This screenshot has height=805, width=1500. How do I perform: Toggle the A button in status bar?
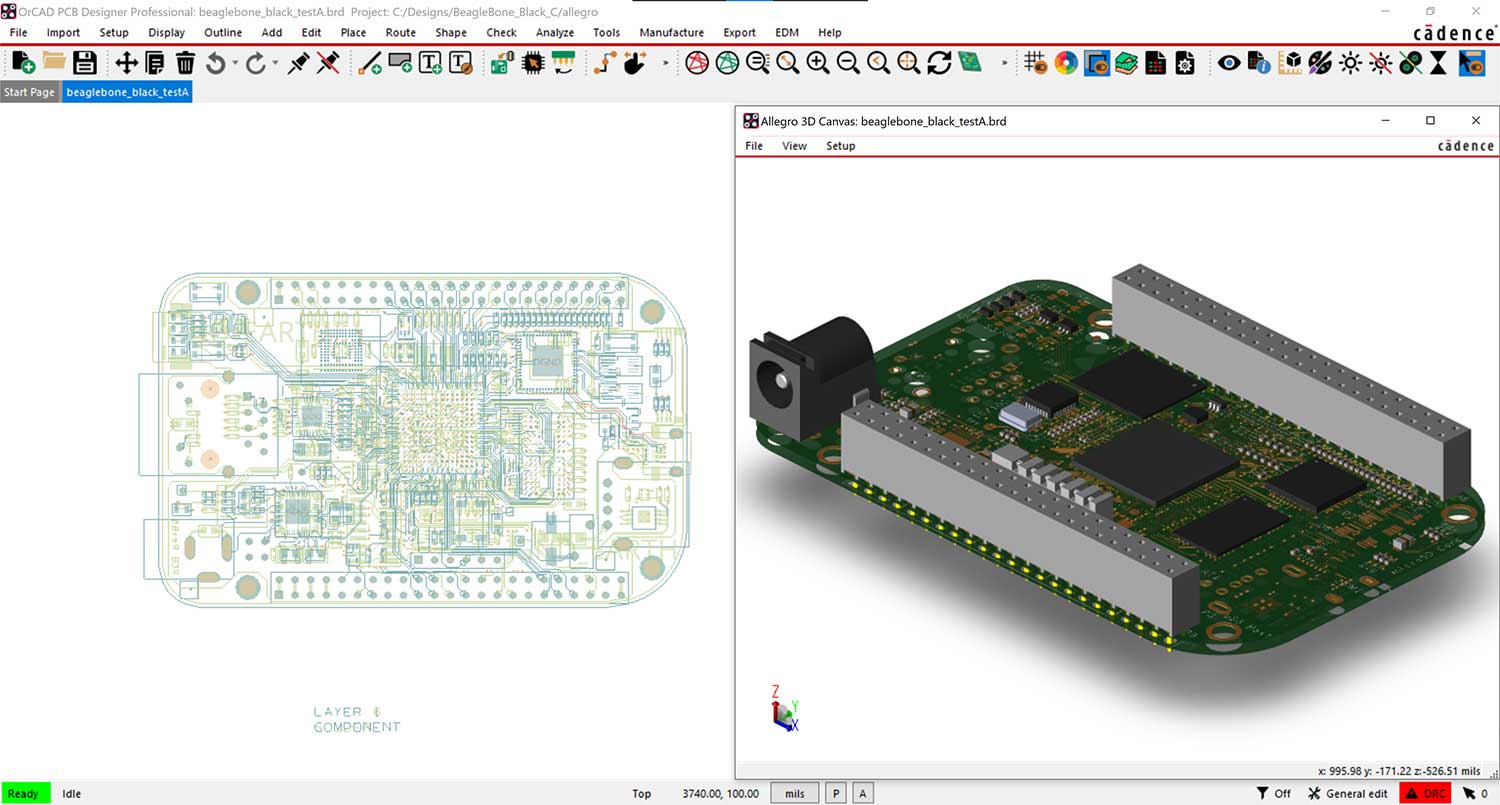pyautogui.click(x=862, y=793)
